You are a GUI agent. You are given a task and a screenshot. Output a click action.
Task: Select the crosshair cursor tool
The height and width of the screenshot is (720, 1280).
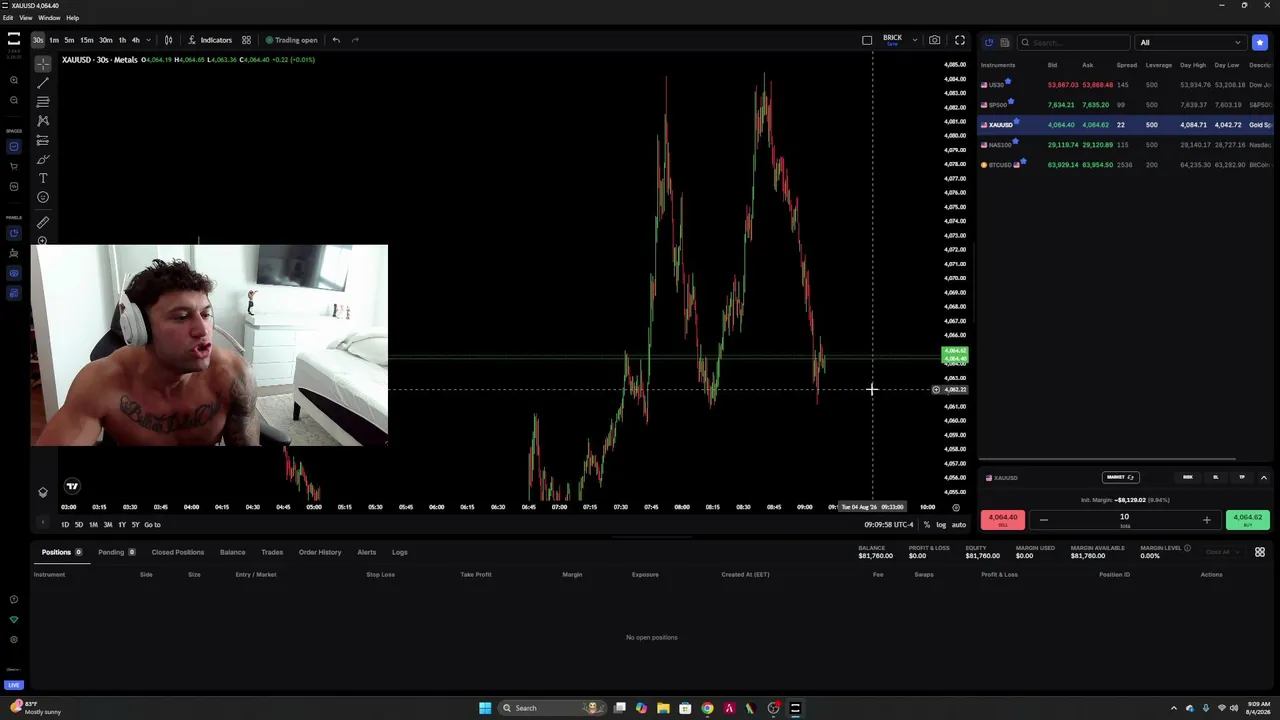[x=43, y=63]
